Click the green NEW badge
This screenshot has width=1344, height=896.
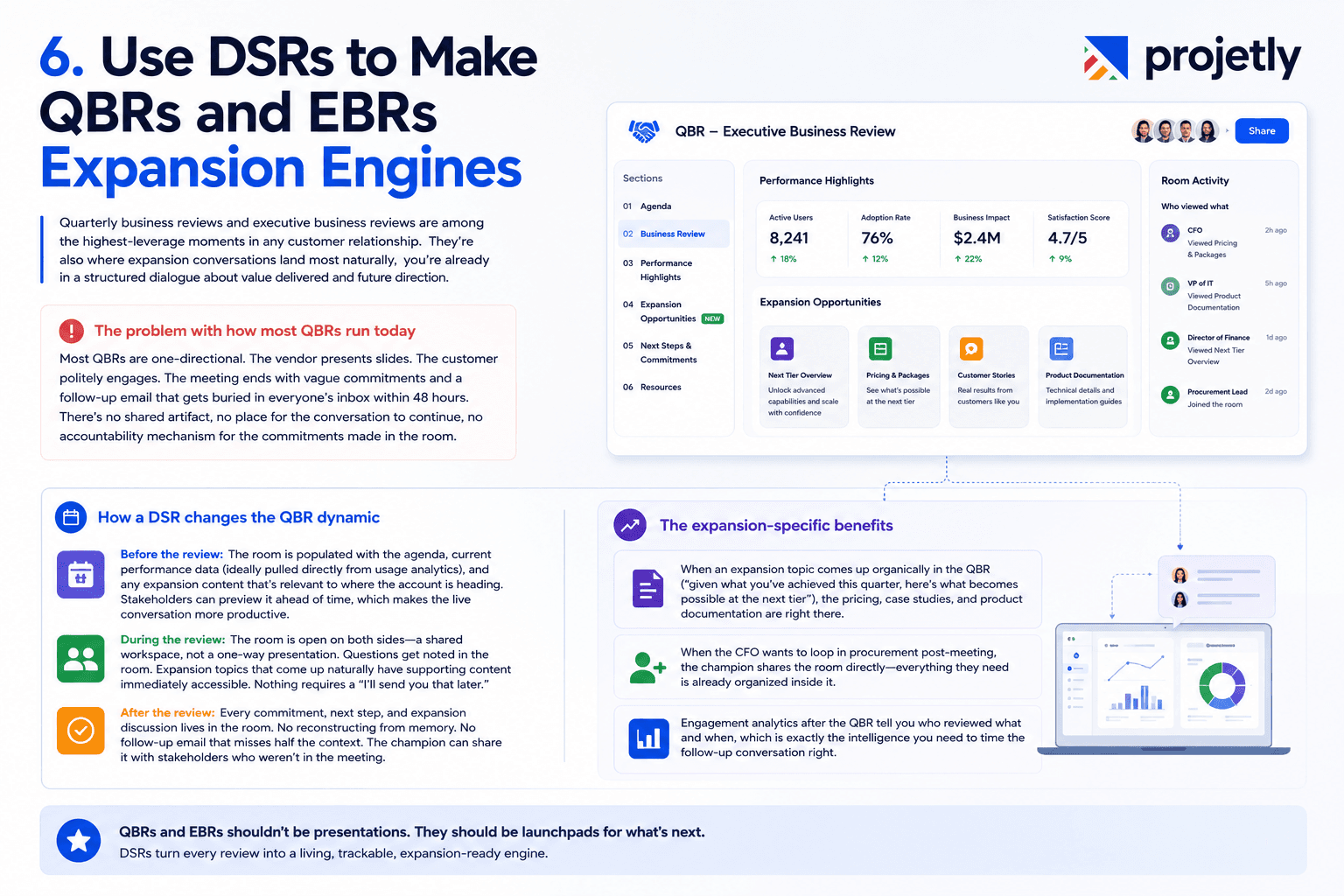pyautogui.click(x=713, y=318)
